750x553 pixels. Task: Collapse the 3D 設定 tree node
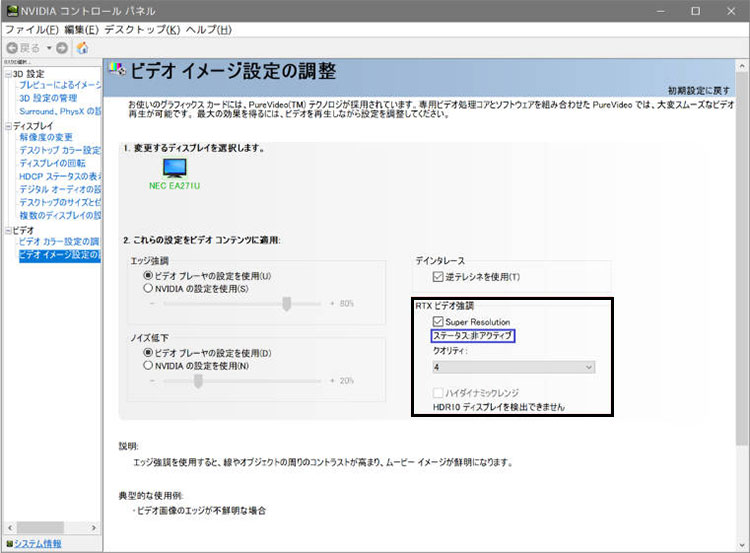point(8,74)
